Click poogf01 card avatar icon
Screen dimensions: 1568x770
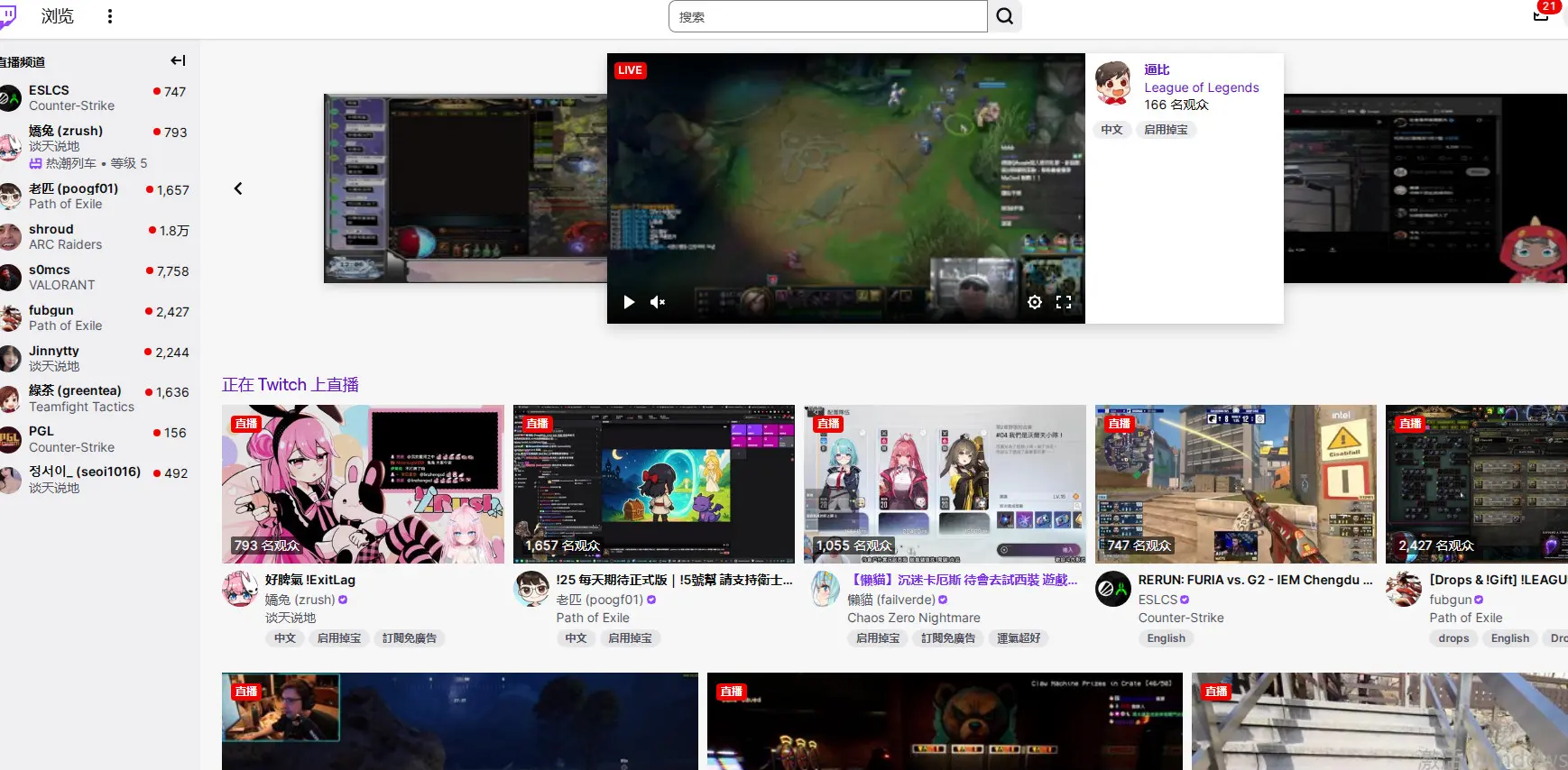531,589
